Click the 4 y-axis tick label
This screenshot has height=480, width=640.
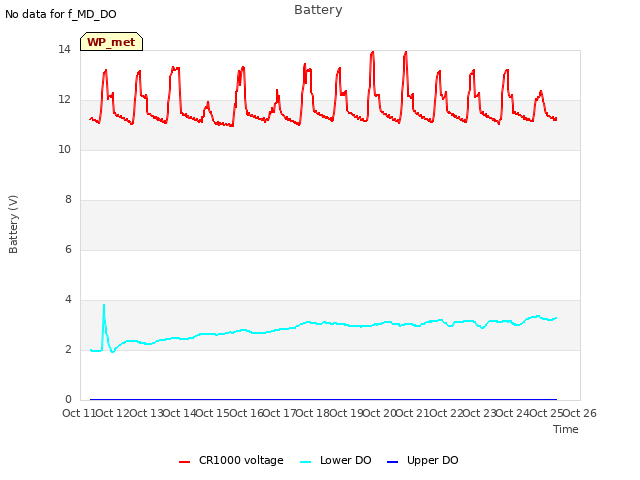pos(68,299)
